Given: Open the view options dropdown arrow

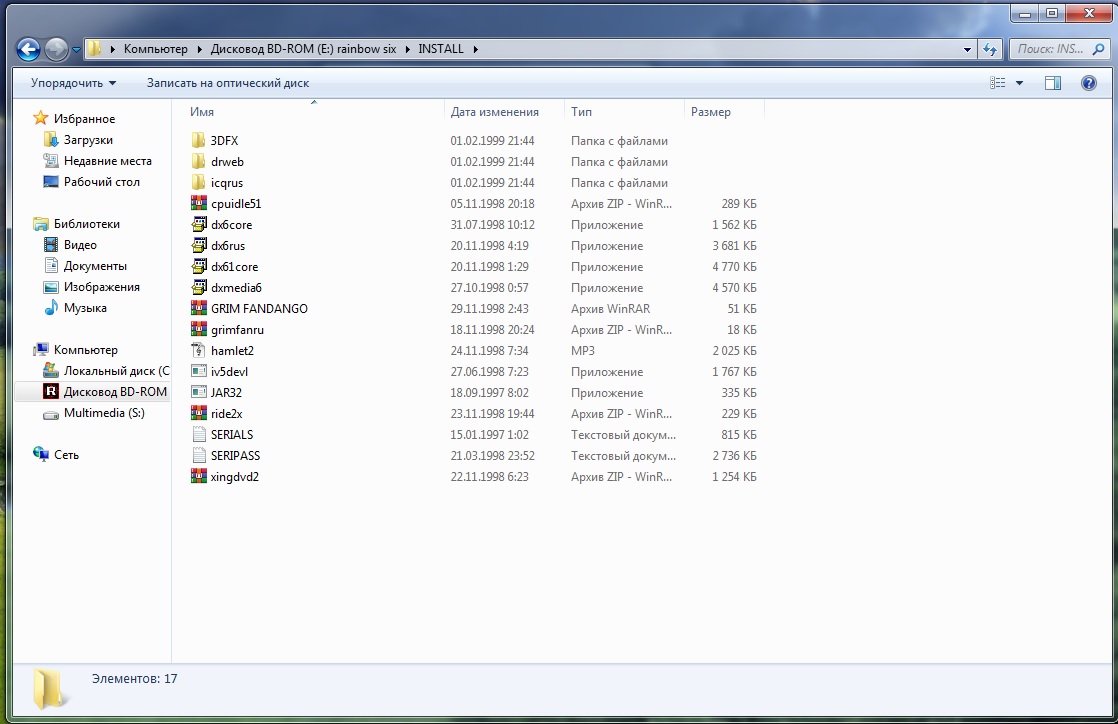Looking at the screenshot, I should click(x=1019, y=83).
